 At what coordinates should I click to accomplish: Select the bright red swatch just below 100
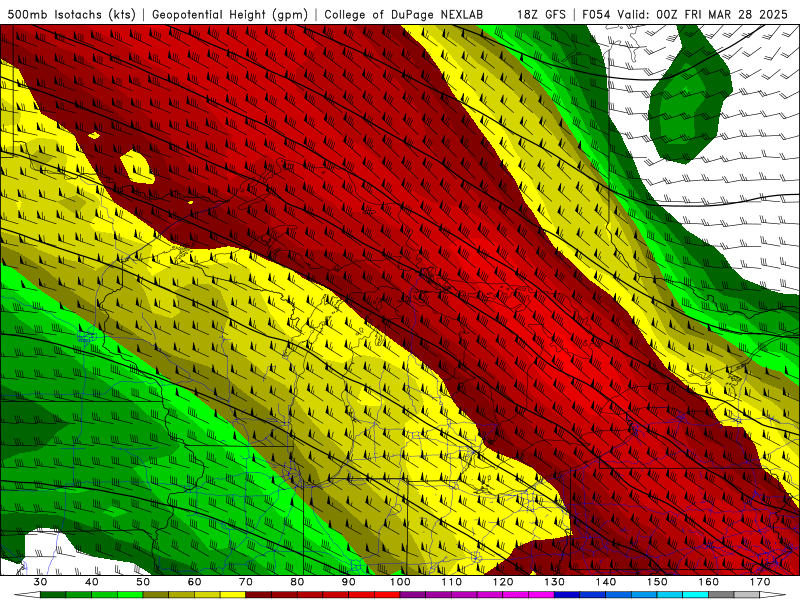(x=387, y=595)
